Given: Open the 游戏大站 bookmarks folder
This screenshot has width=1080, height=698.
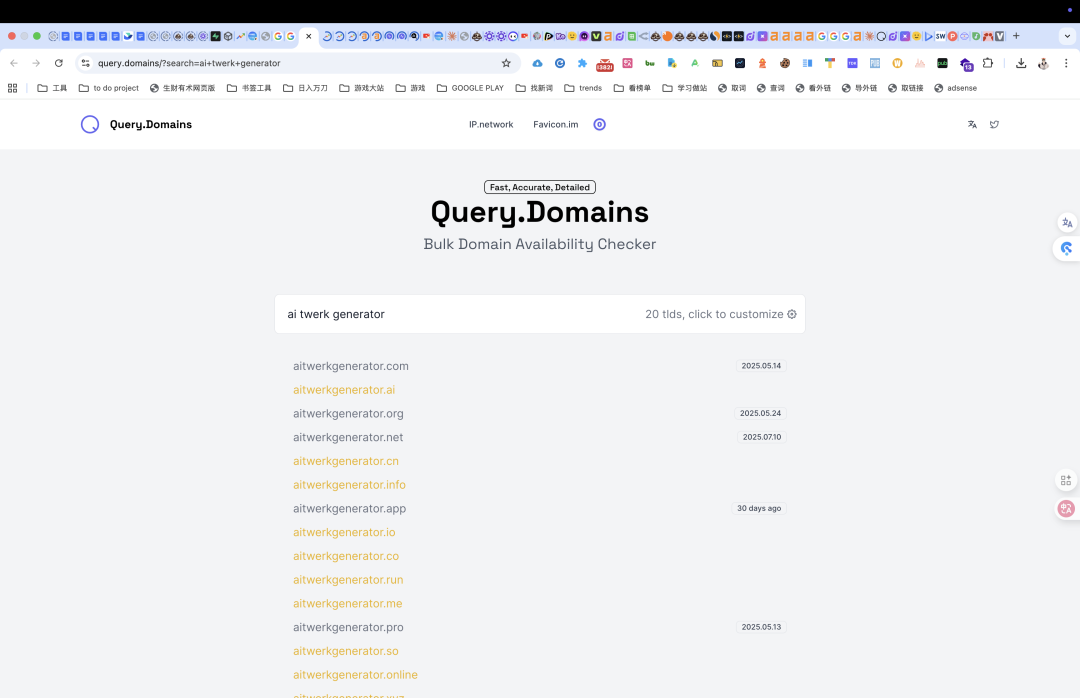Looking at the screenshot, I should click(362, 88).
